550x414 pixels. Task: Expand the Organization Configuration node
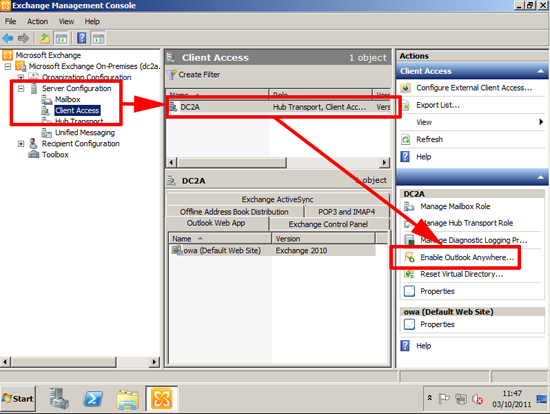[21, 77]
